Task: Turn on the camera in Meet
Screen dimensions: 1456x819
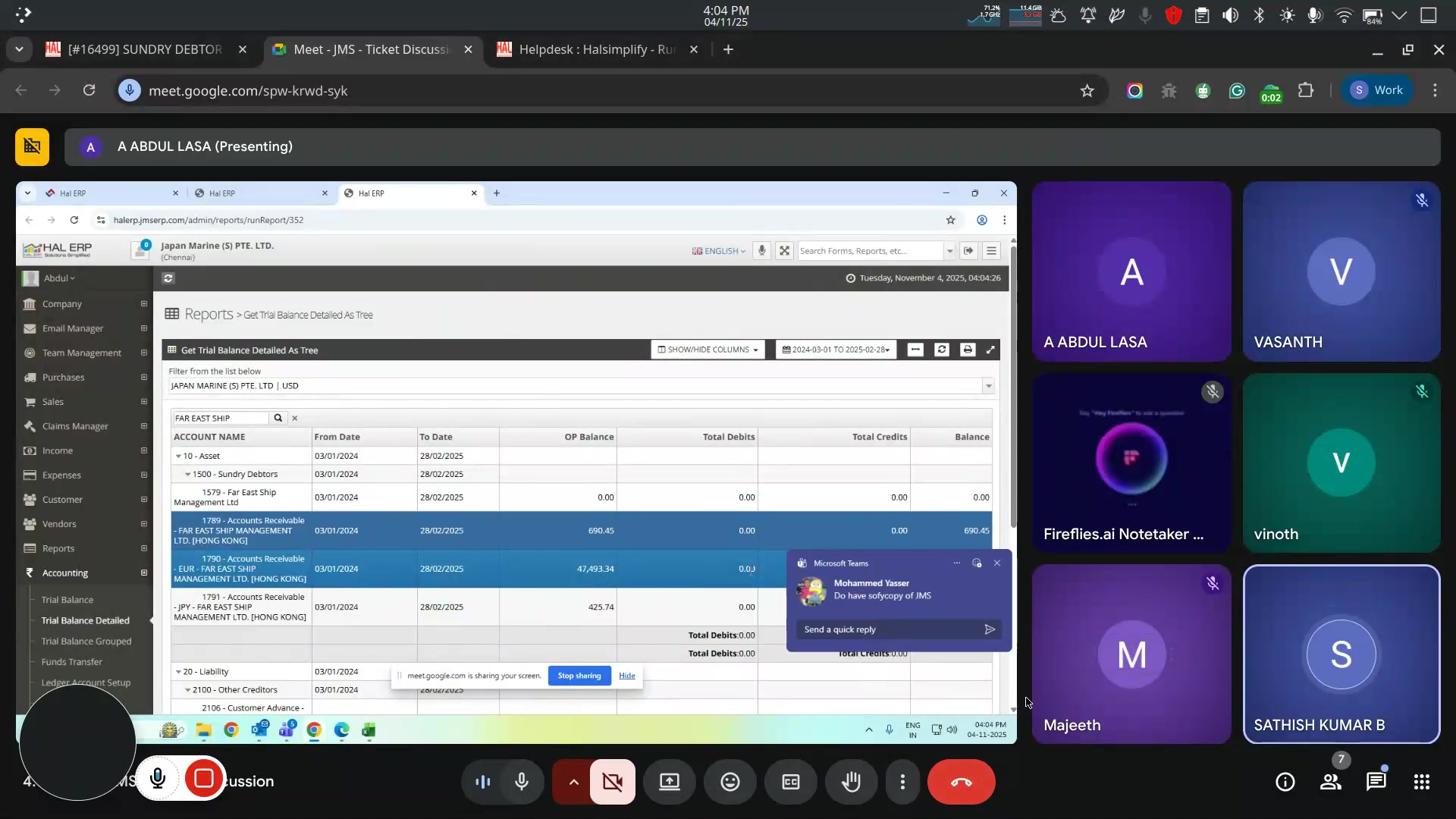Action: coord(613,782)
